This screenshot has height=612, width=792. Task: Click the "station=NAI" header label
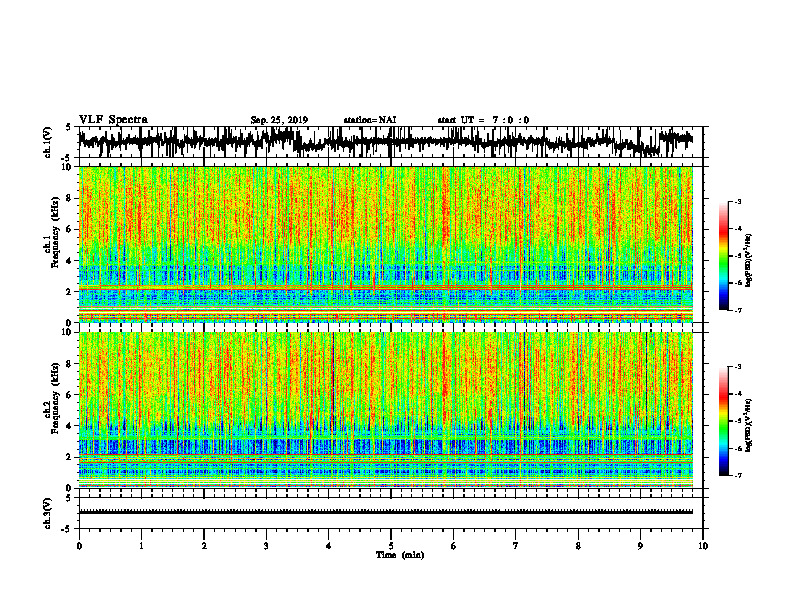click(x=370, y=120)
